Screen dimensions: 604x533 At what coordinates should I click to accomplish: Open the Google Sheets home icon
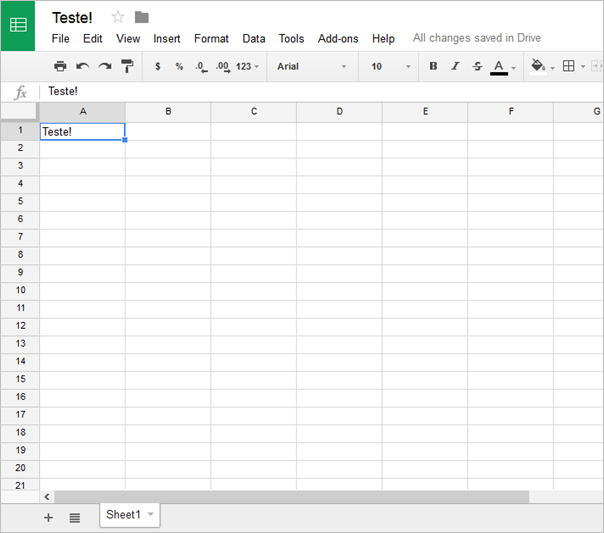tap(18, 25)
